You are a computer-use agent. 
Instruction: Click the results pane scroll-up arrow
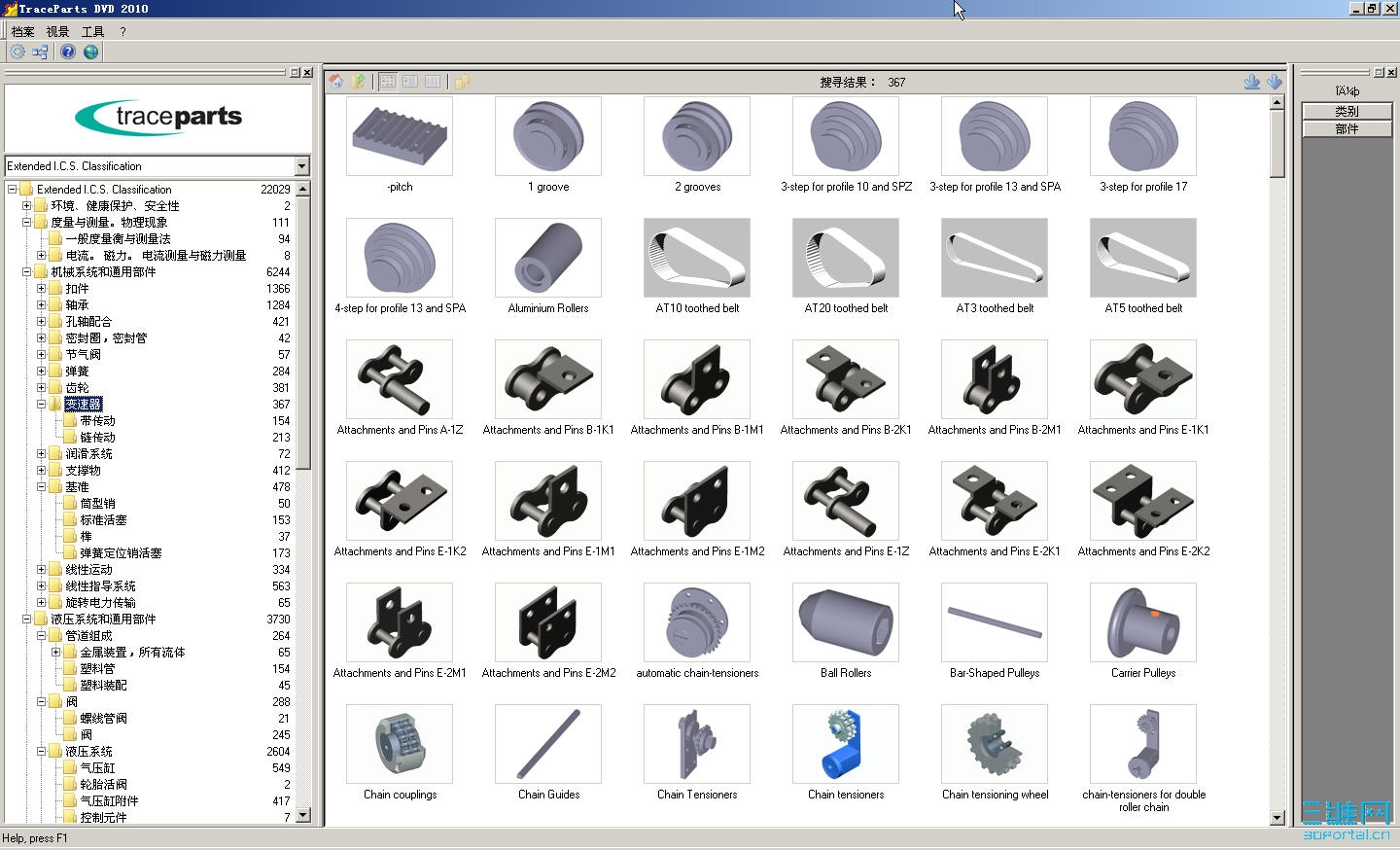(1277, 103)
